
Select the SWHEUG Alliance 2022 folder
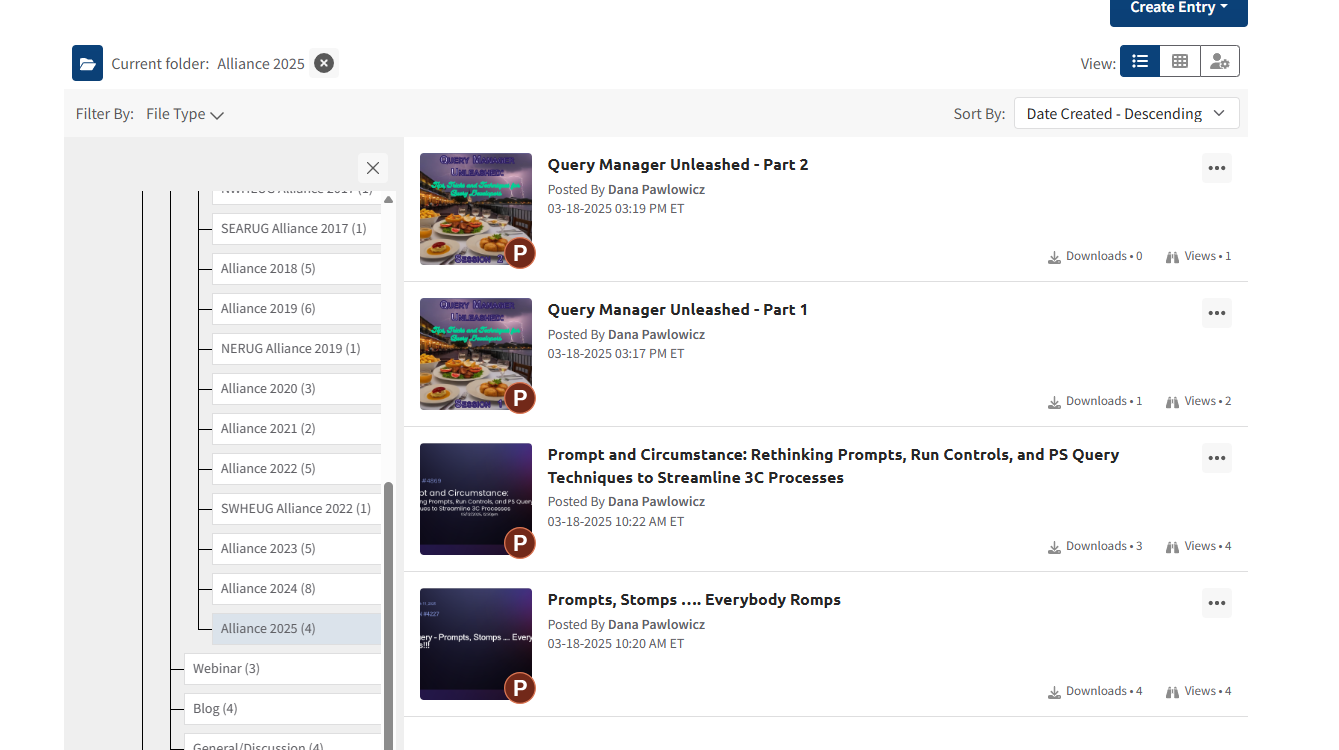(x=296, y=508)
